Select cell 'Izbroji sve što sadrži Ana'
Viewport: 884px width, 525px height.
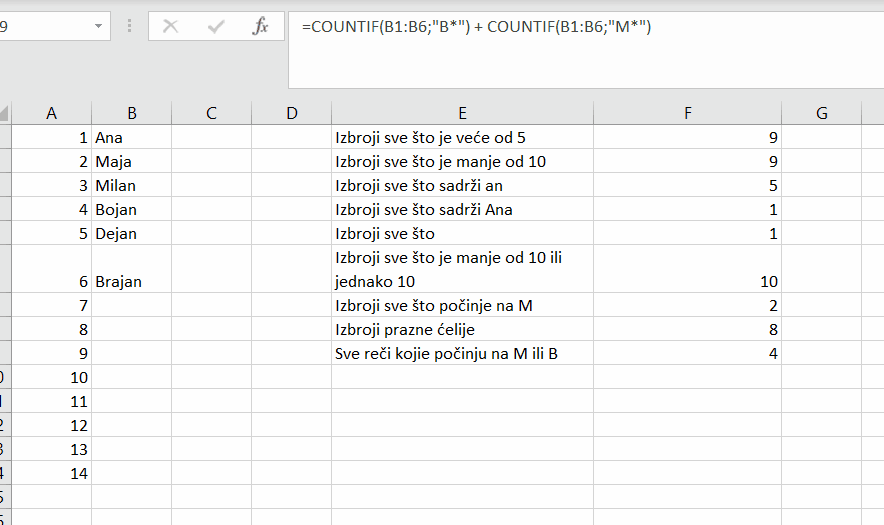[x=462, y=210]
